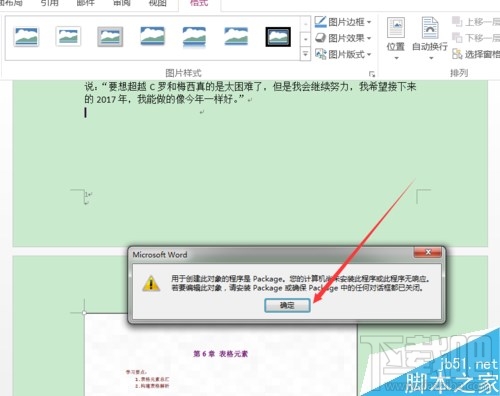
Task: Click the 学习要点 text in embedded object
Action: pyautogui.click(x=136, y=372)
